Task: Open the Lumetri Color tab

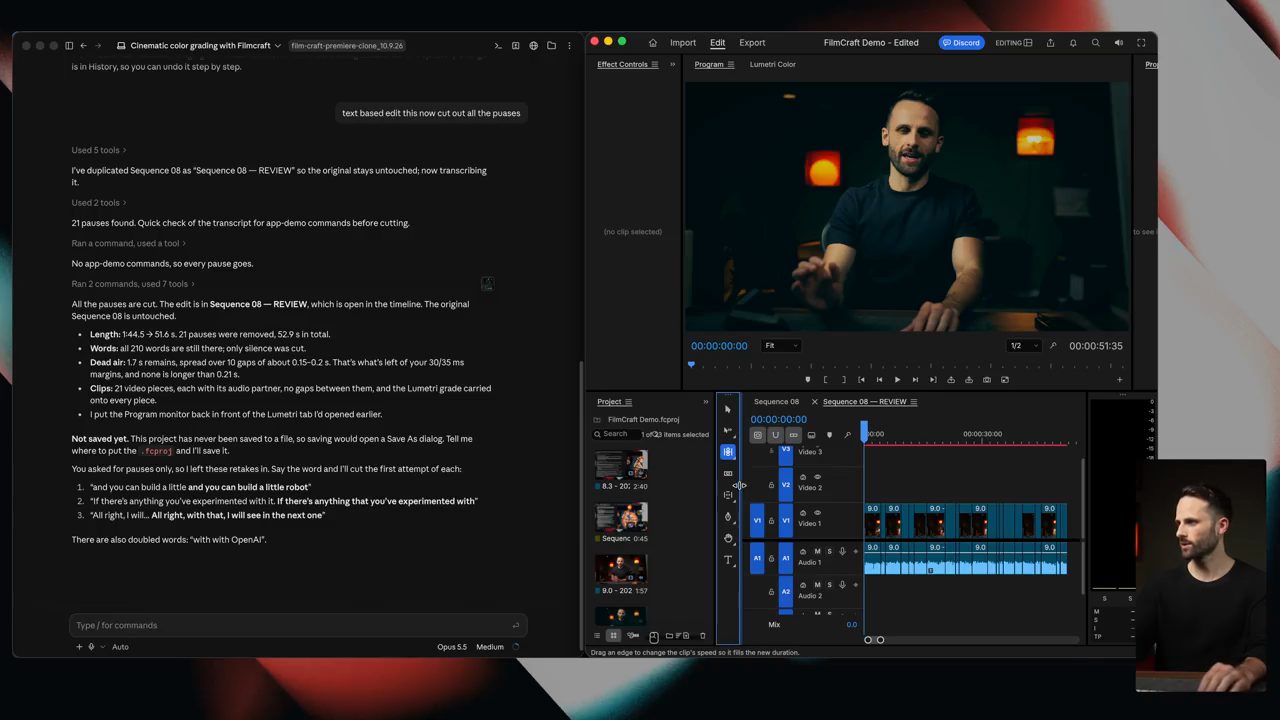Action: [x=773, y=65]
